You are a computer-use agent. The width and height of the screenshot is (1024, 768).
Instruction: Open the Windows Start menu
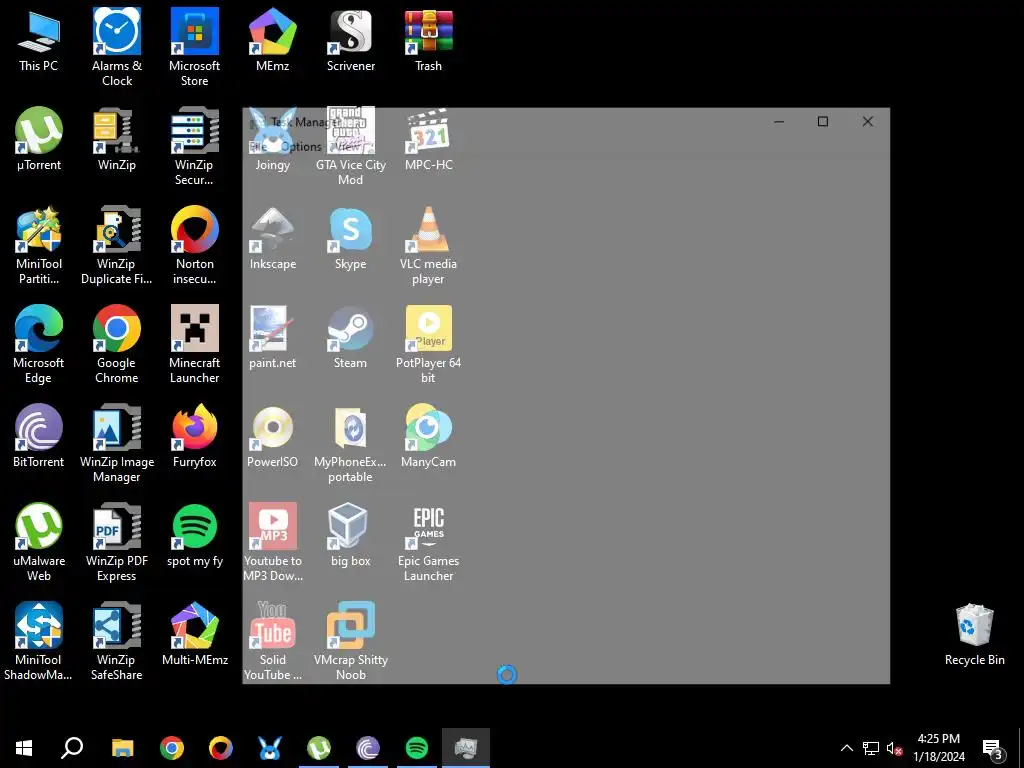24,748
